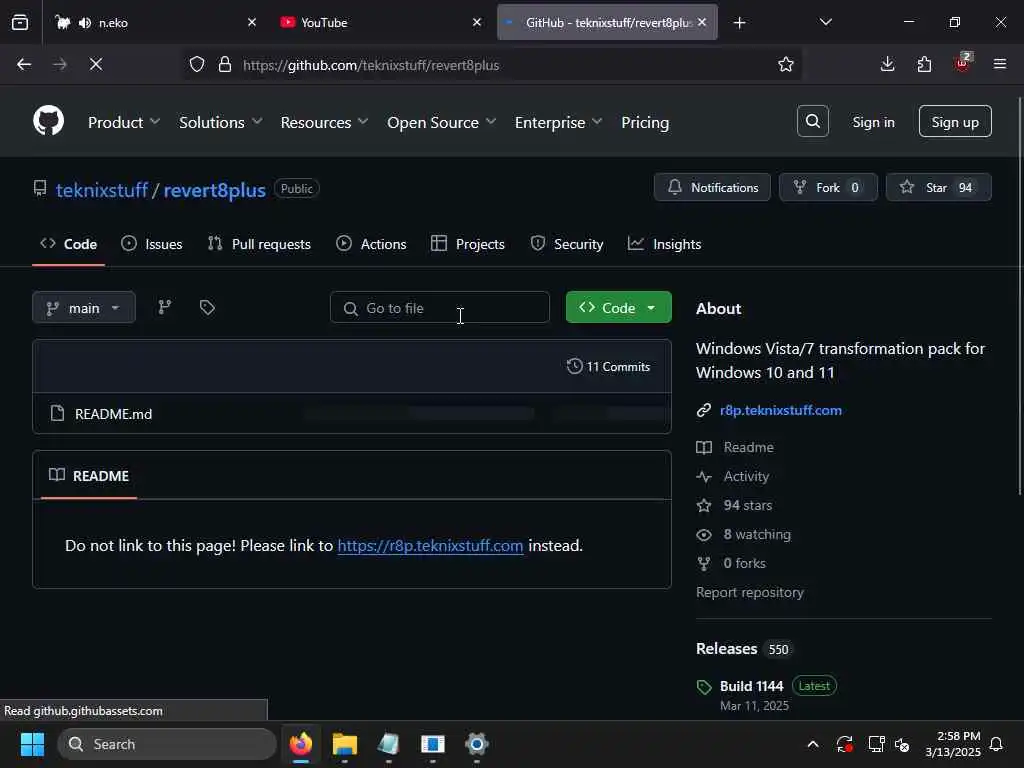The image size is (1024, 768).
Task: Open the Firefox downloads icon
Action: 888,65
